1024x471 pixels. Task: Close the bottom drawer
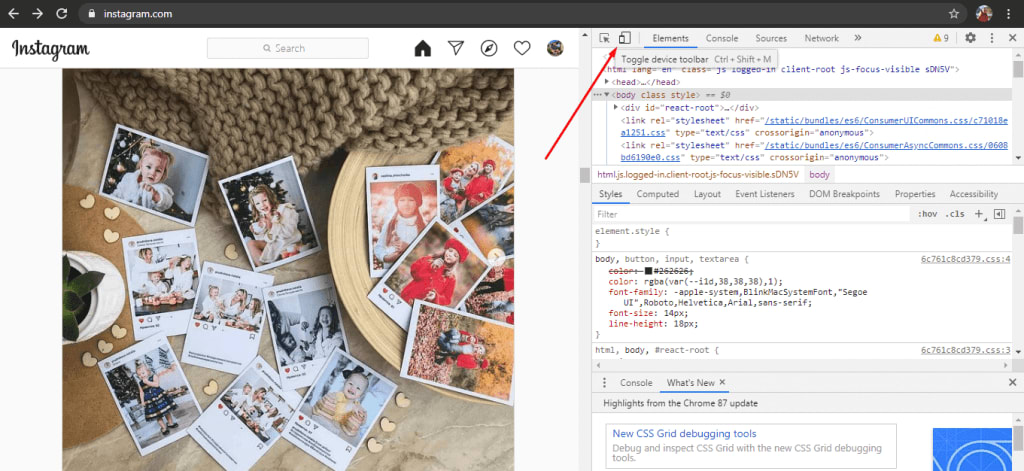(x=1012, y=383)
